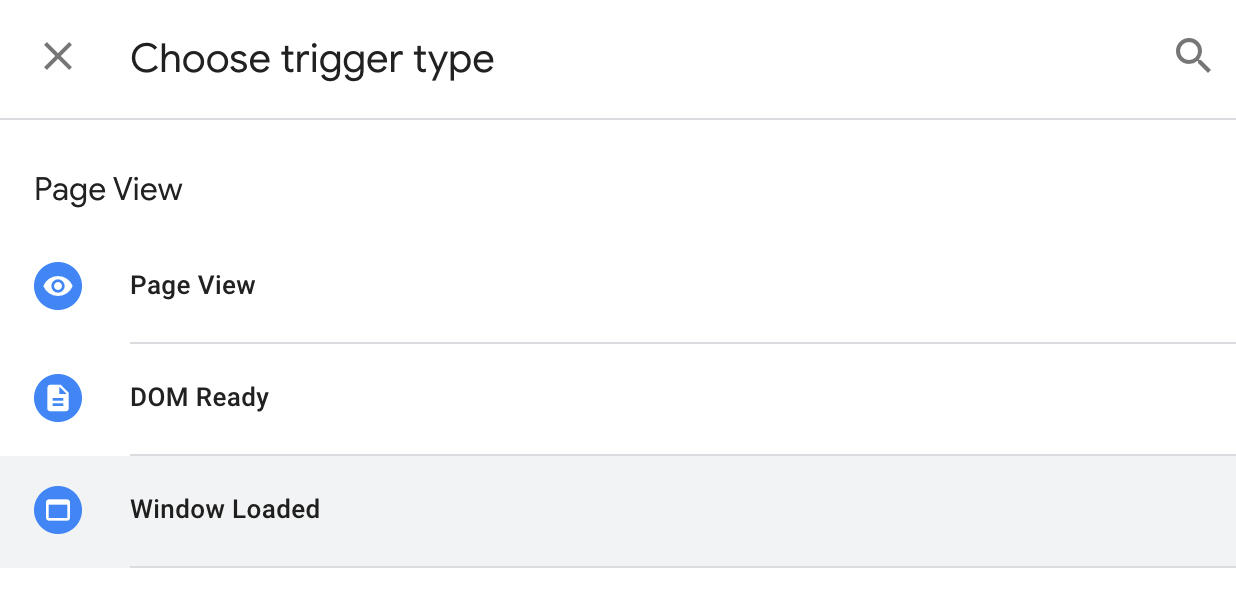Select the DOM Ready trigger label
1236x590 pixels.
(x=199, y=398)
